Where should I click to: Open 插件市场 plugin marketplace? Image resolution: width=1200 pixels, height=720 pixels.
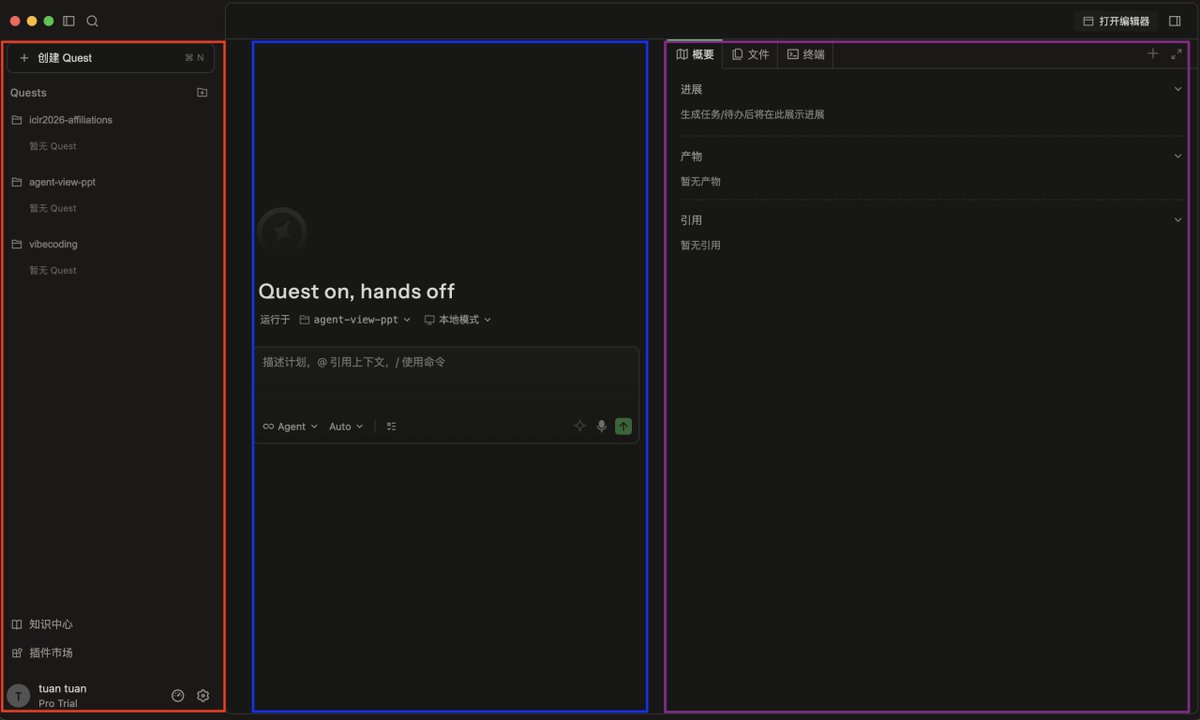(x=42, y=653)
